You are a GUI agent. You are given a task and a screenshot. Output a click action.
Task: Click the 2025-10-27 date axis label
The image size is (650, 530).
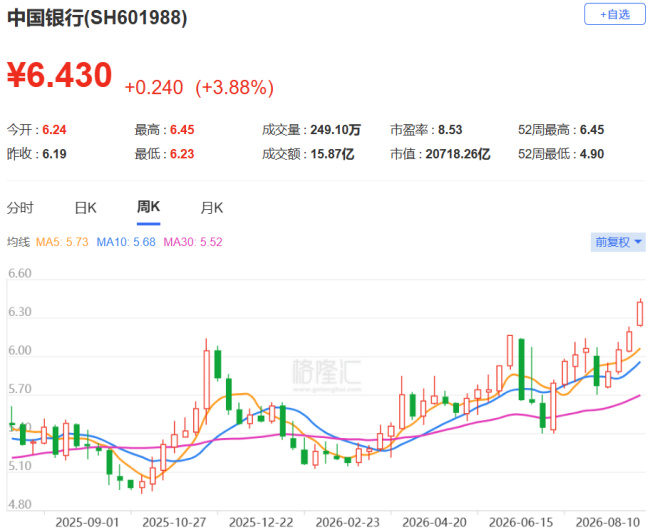(174, 522)
